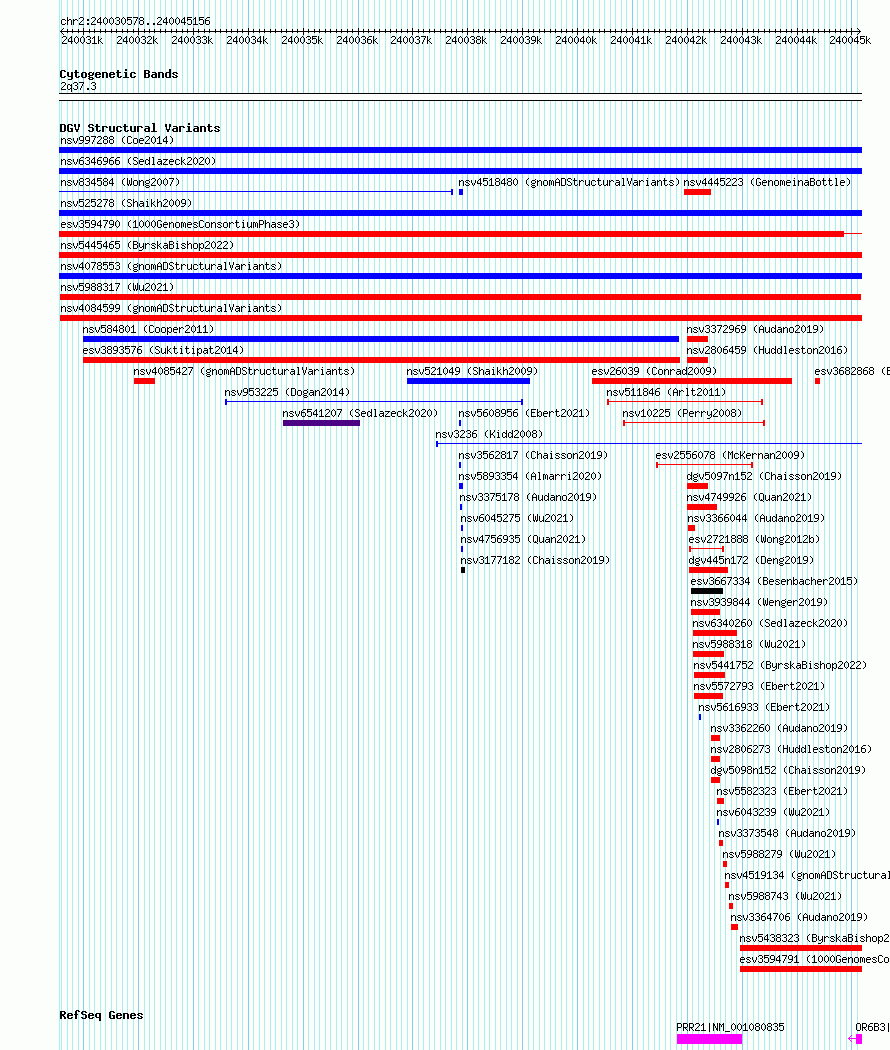
Task: Click the 240038k ruler position
Action: (x=466, y=40)
